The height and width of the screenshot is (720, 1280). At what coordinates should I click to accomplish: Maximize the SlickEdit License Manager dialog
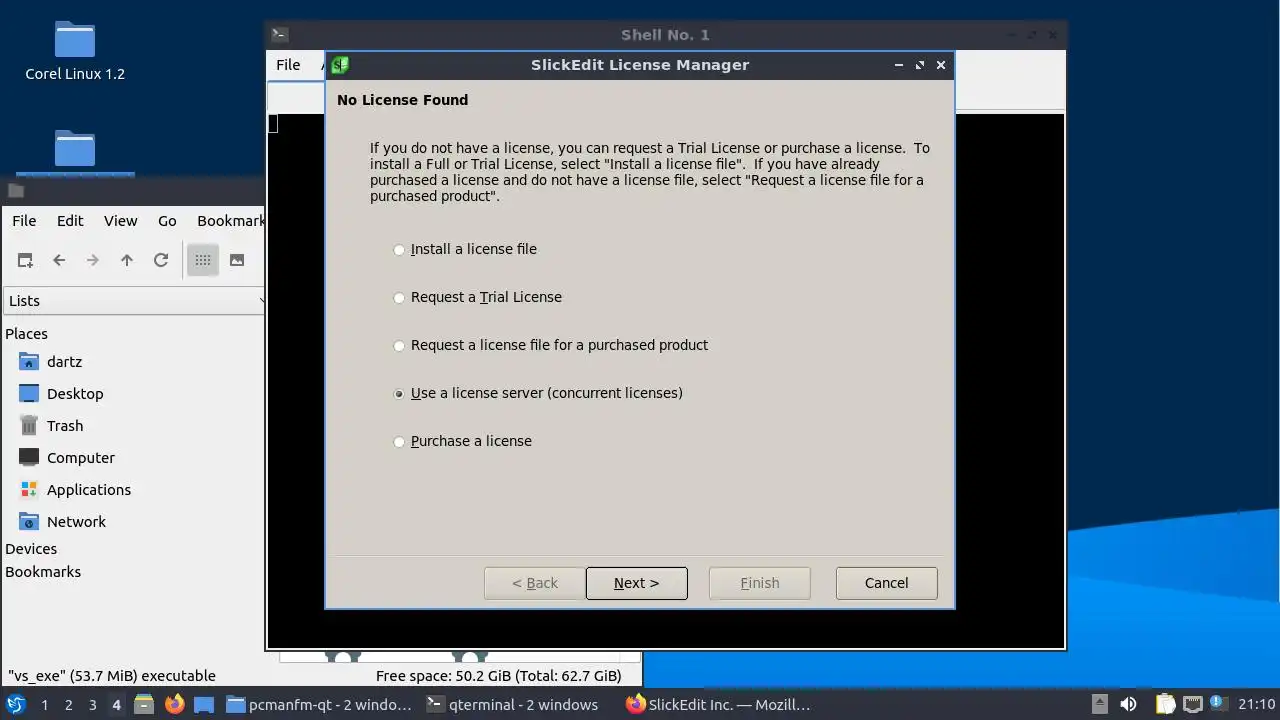point(920,65)
